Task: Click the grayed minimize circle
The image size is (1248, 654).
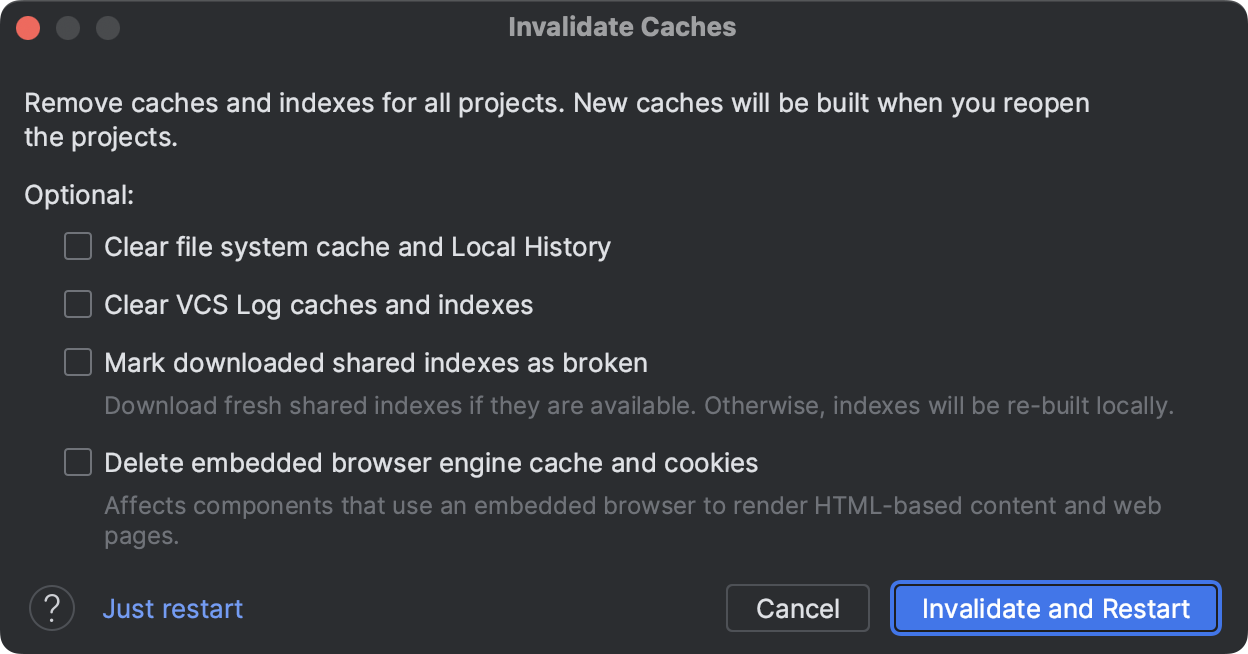Action: click(x=67, y=27)
